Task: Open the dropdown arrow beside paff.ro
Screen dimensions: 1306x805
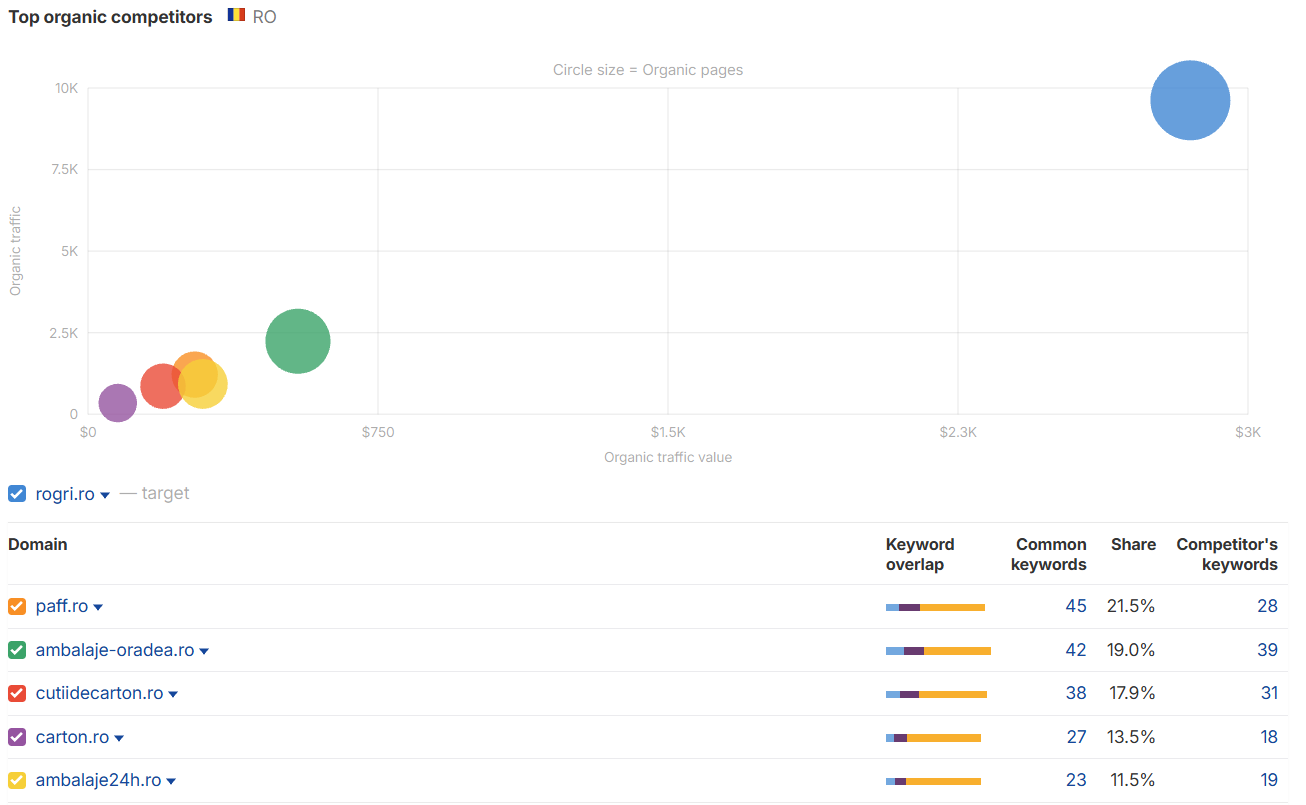Action: (98, 608)
